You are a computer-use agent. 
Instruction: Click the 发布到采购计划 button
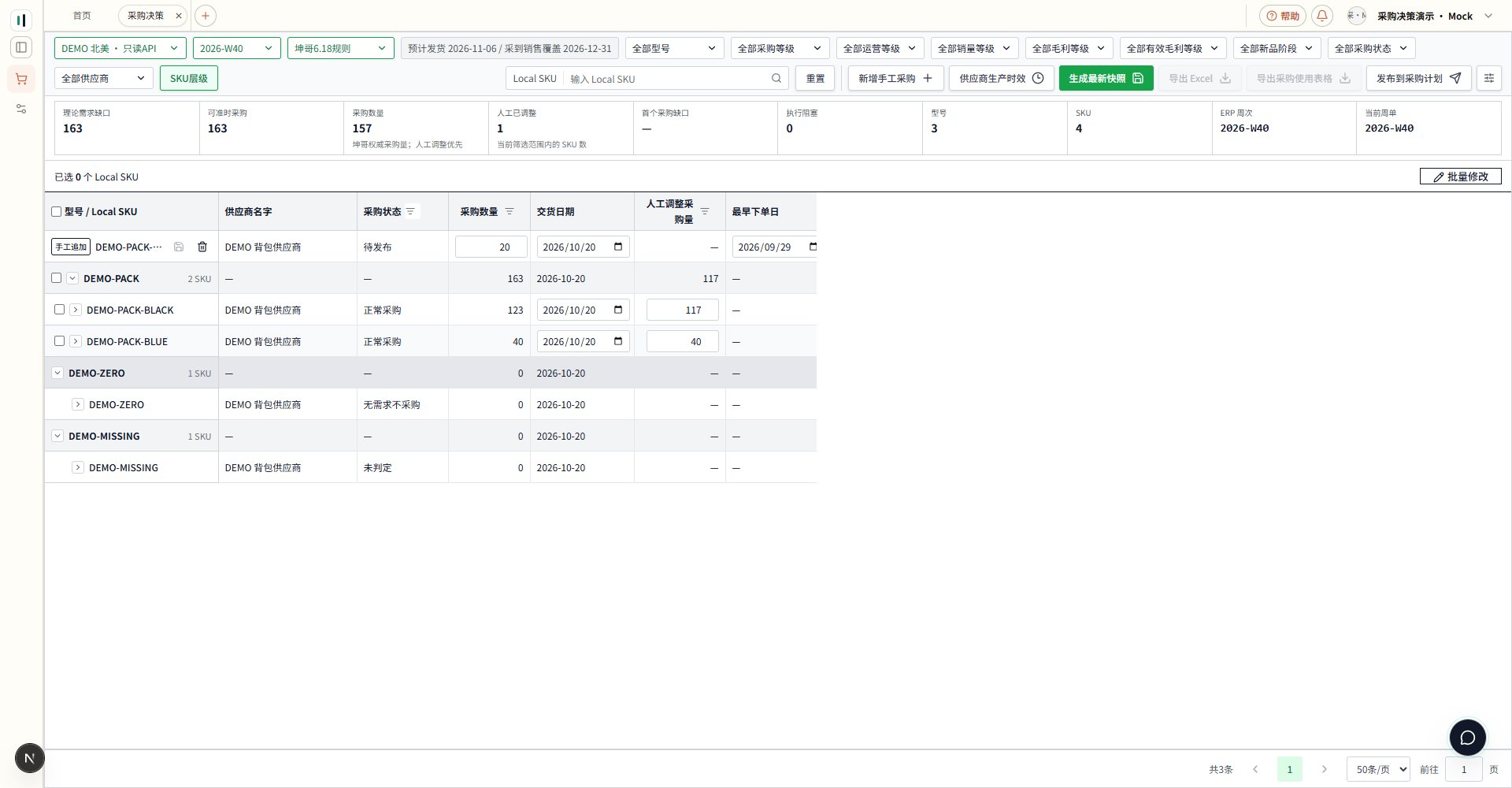(1419, 78)
